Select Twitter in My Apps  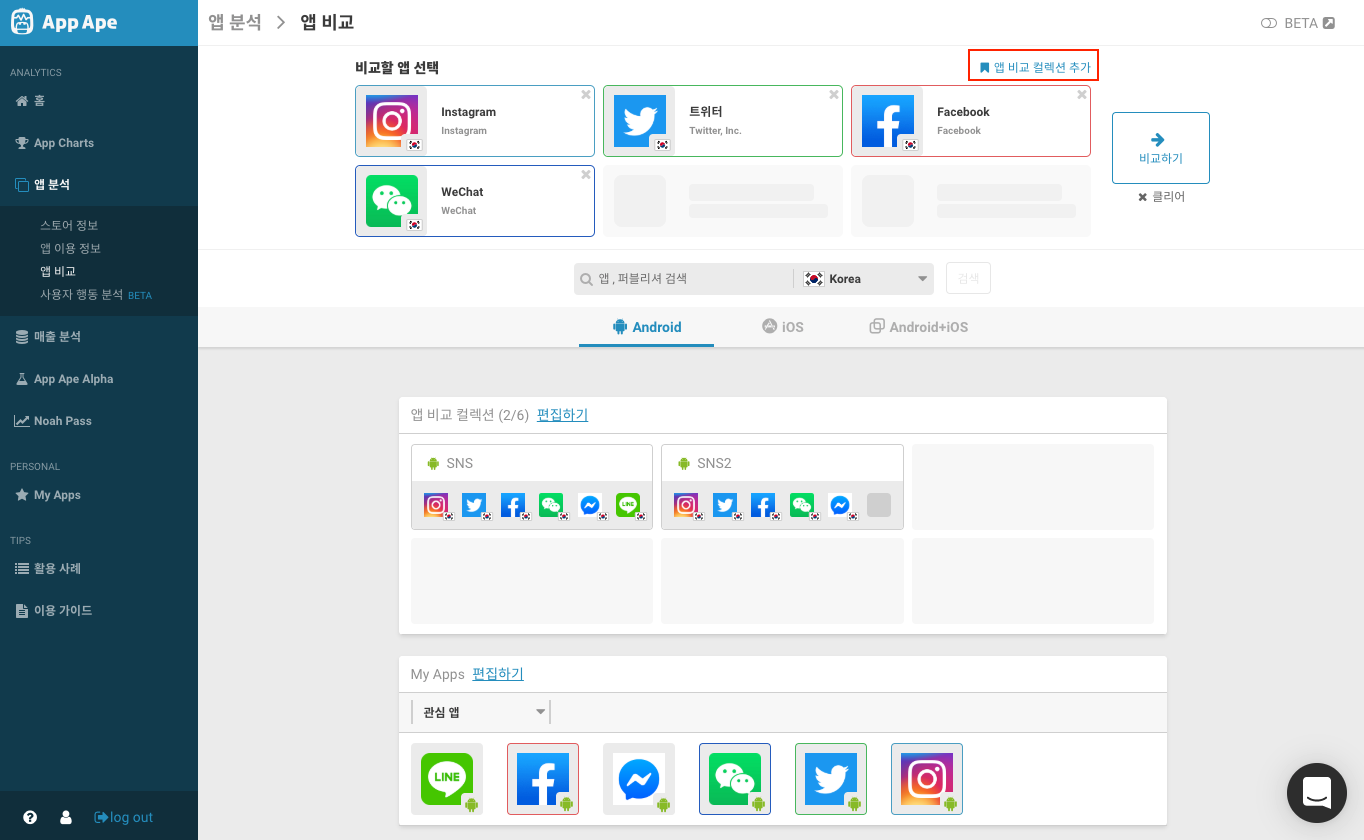click(831, 779)
